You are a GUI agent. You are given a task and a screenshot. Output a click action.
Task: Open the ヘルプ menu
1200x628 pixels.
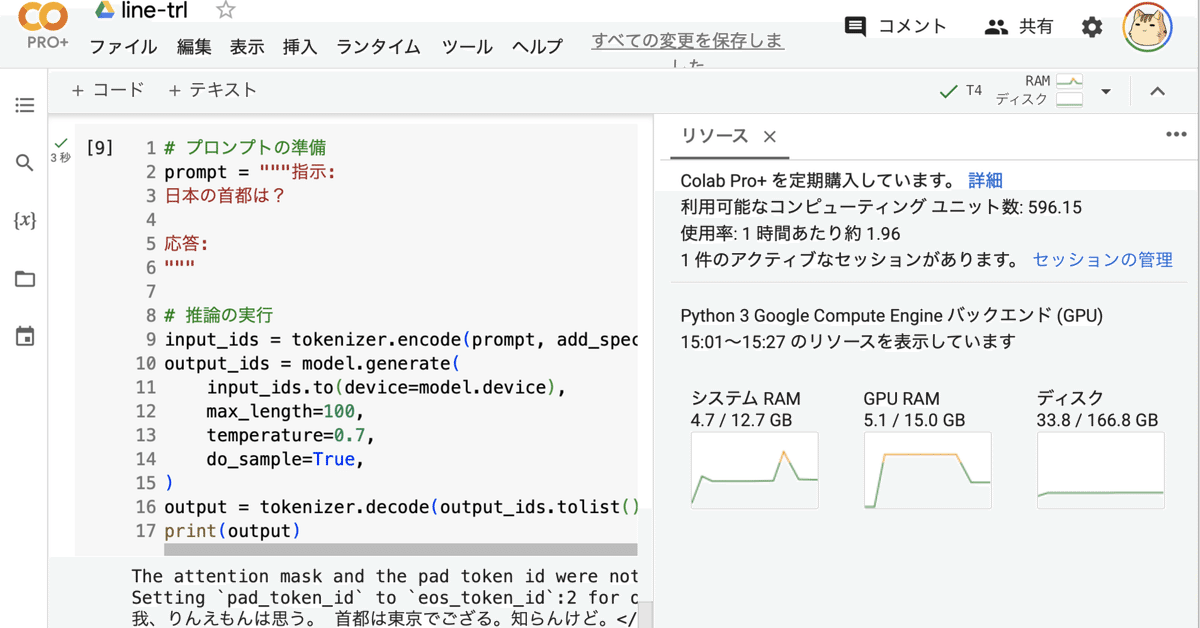coord(537,46)
